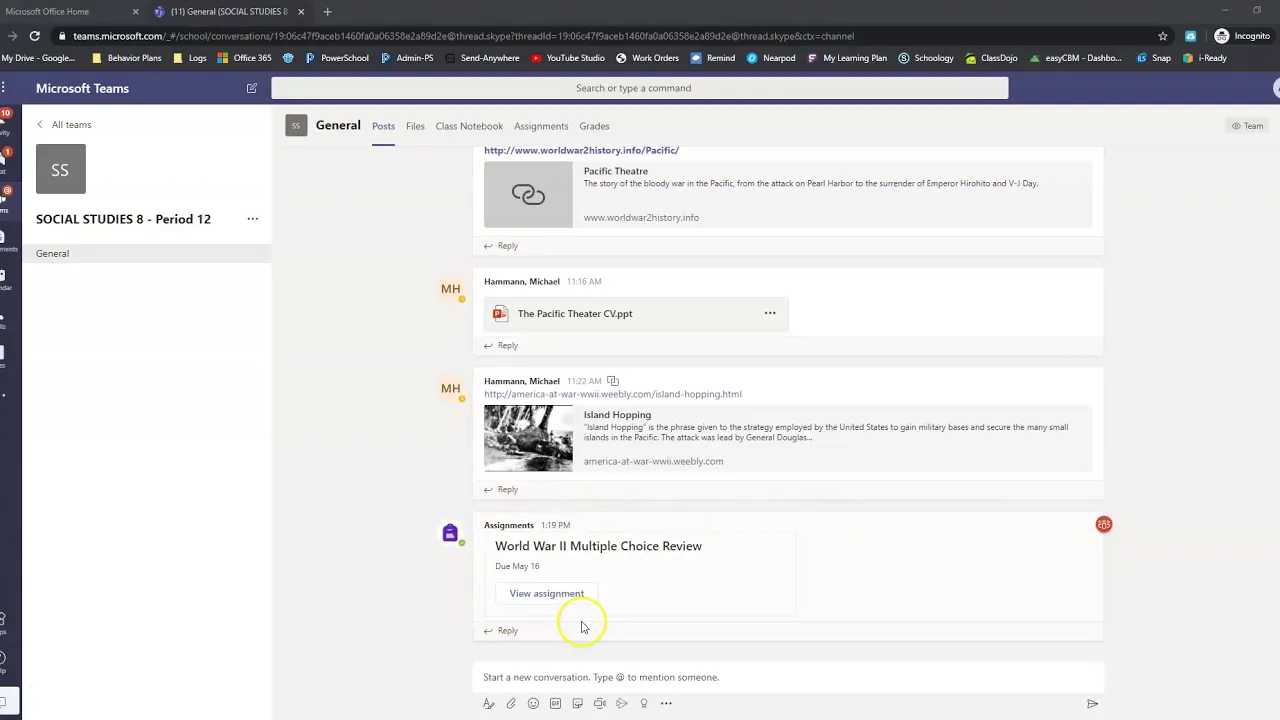Screen dimensions: 1280x720
Task: Open YouTube Studio bookmark
Action: click(x=568, y=58)
